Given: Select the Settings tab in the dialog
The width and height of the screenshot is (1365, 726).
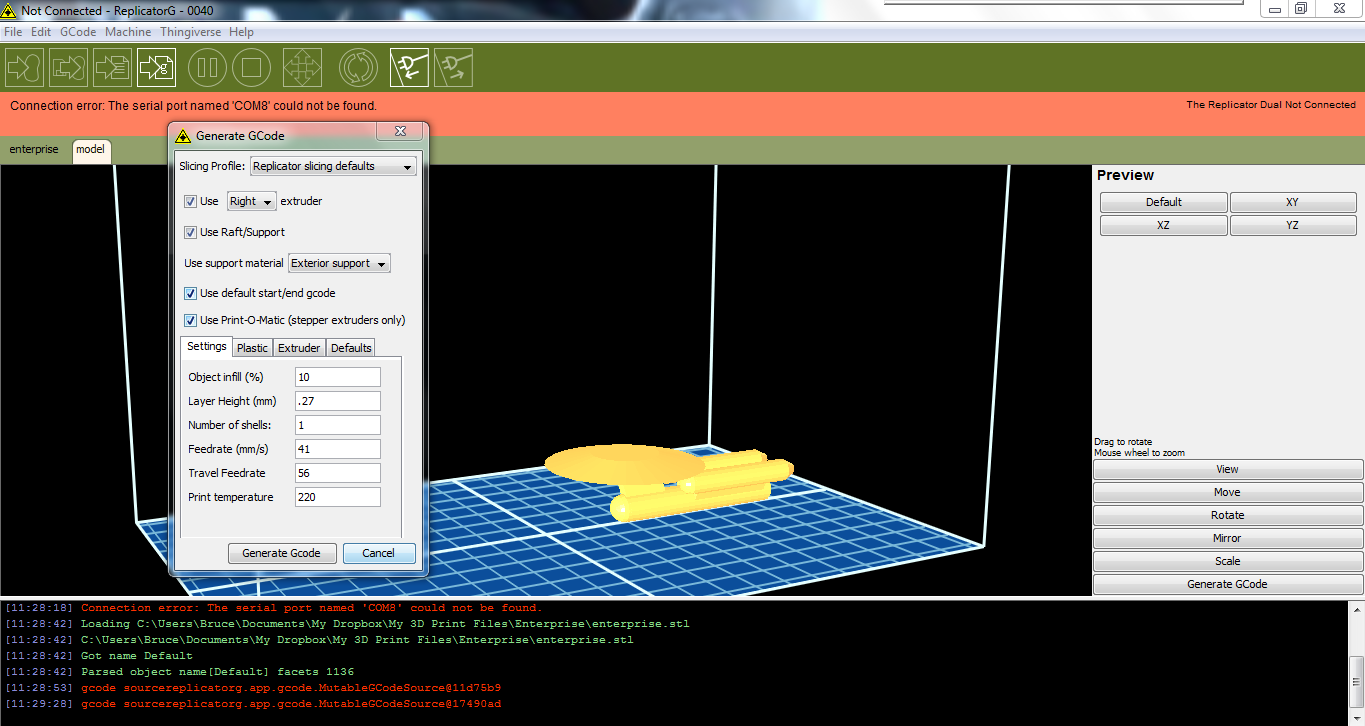Looking at the screenshot, I should (x=207, y=346).
